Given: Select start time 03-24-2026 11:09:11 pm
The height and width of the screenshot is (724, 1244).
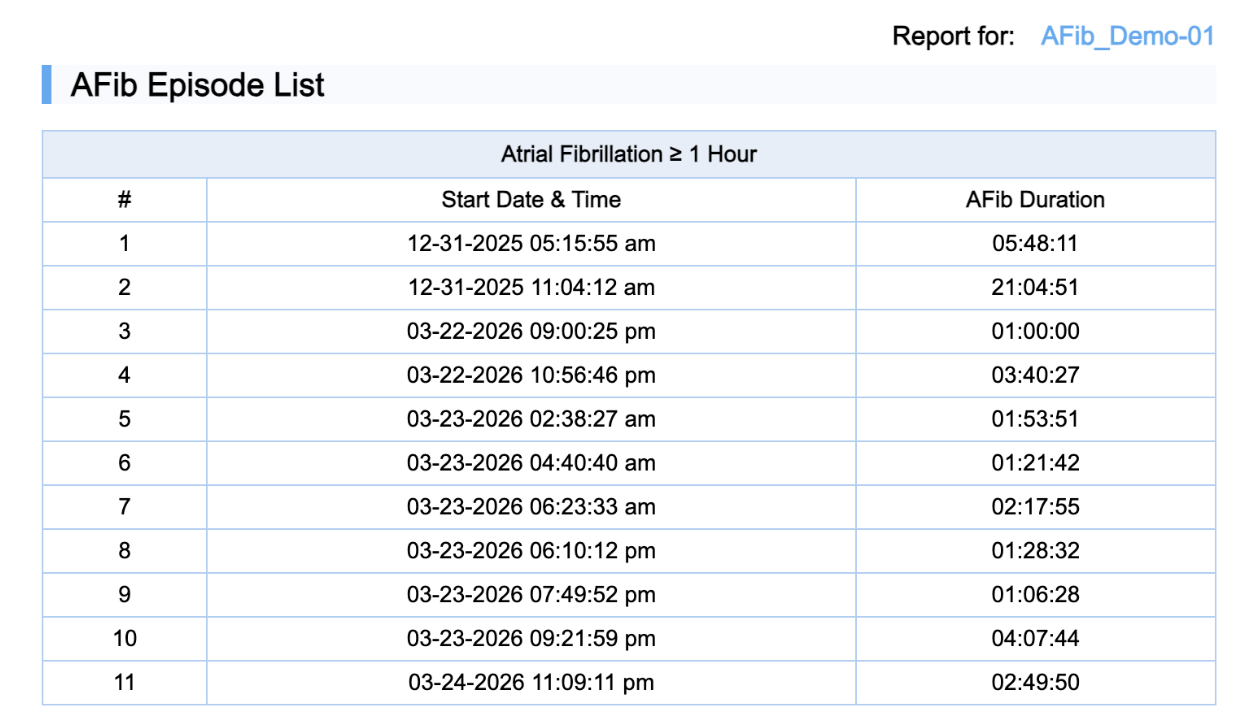Looking at the screenshot, I should tap(531, 683).
